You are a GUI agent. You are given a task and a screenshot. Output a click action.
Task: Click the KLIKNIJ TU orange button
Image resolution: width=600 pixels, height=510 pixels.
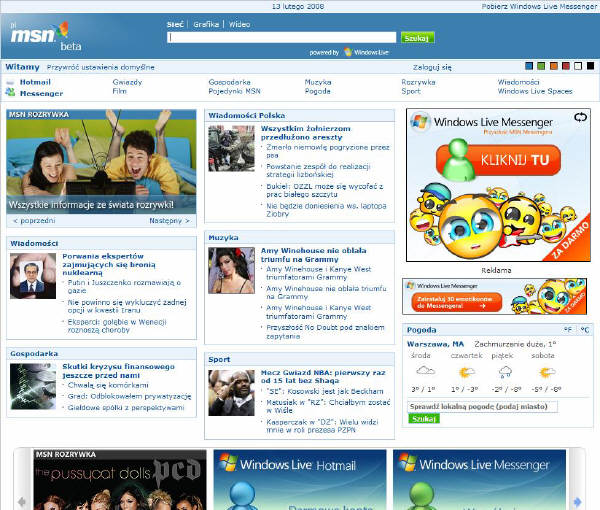tap(499, 160)
